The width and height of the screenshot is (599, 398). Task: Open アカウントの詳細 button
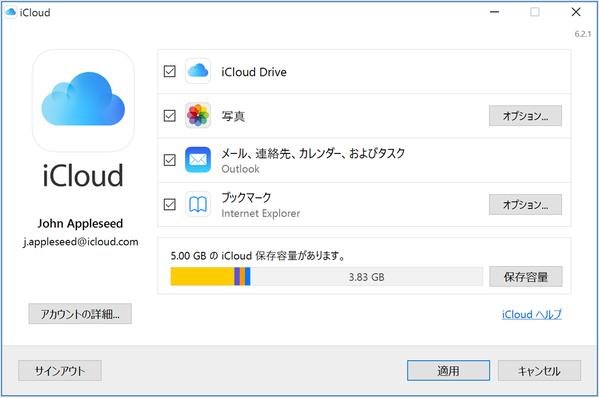point(80,314)
